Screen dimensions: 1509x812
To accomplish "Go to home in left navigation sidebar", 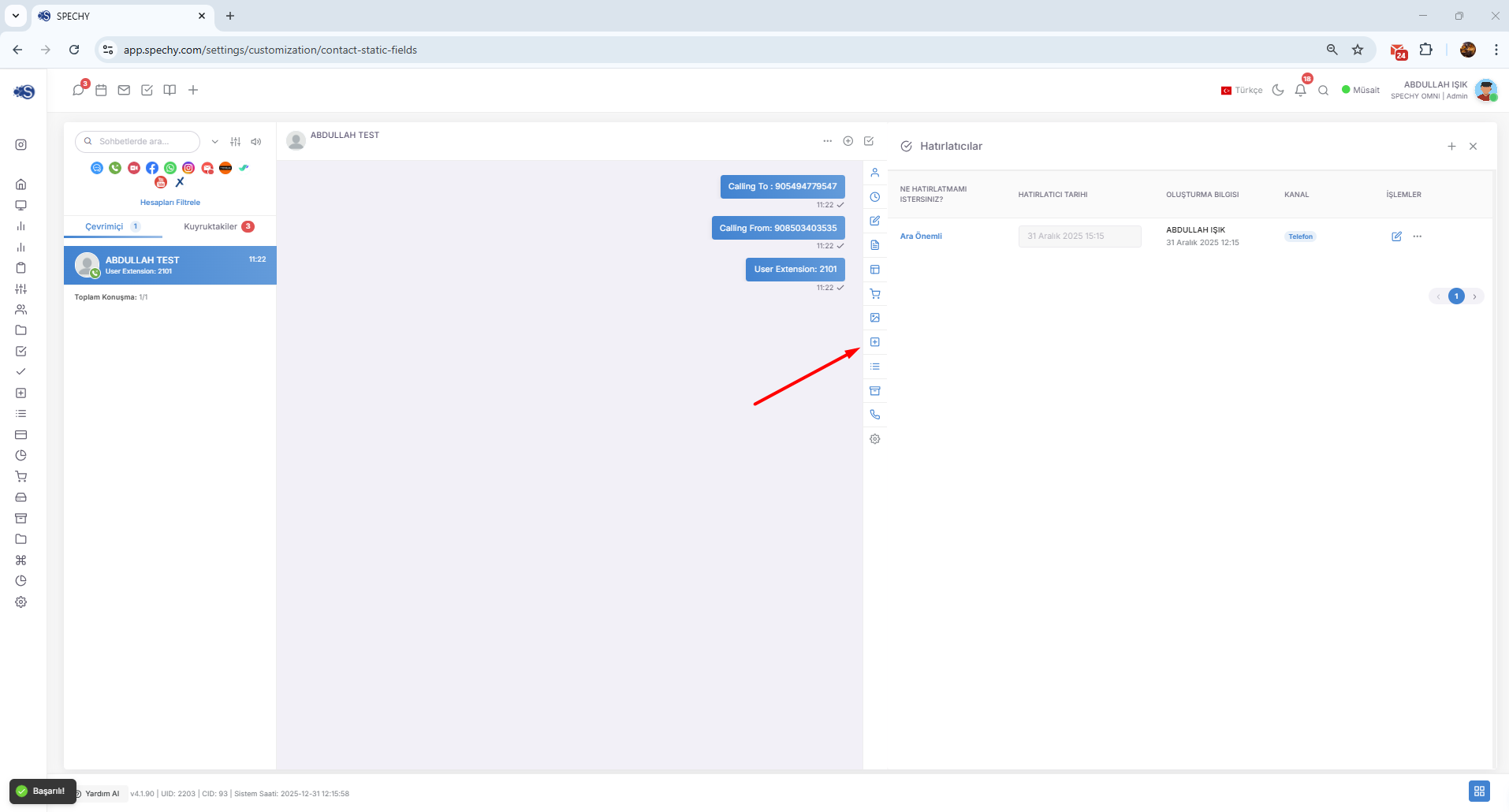I will click(21, 184).
